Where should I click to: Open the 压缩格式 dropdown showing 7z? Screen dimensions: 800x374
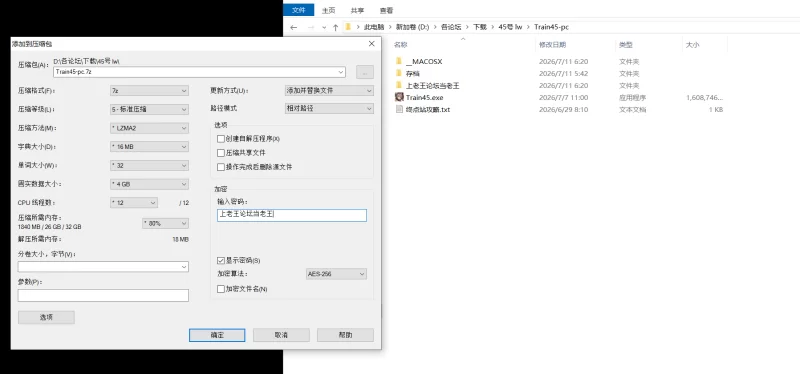point(149,91)
